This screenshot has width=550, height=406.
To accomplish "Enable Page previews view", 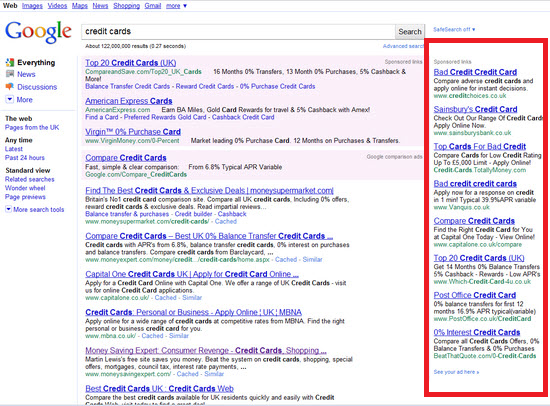I will [x=25, y=197].
